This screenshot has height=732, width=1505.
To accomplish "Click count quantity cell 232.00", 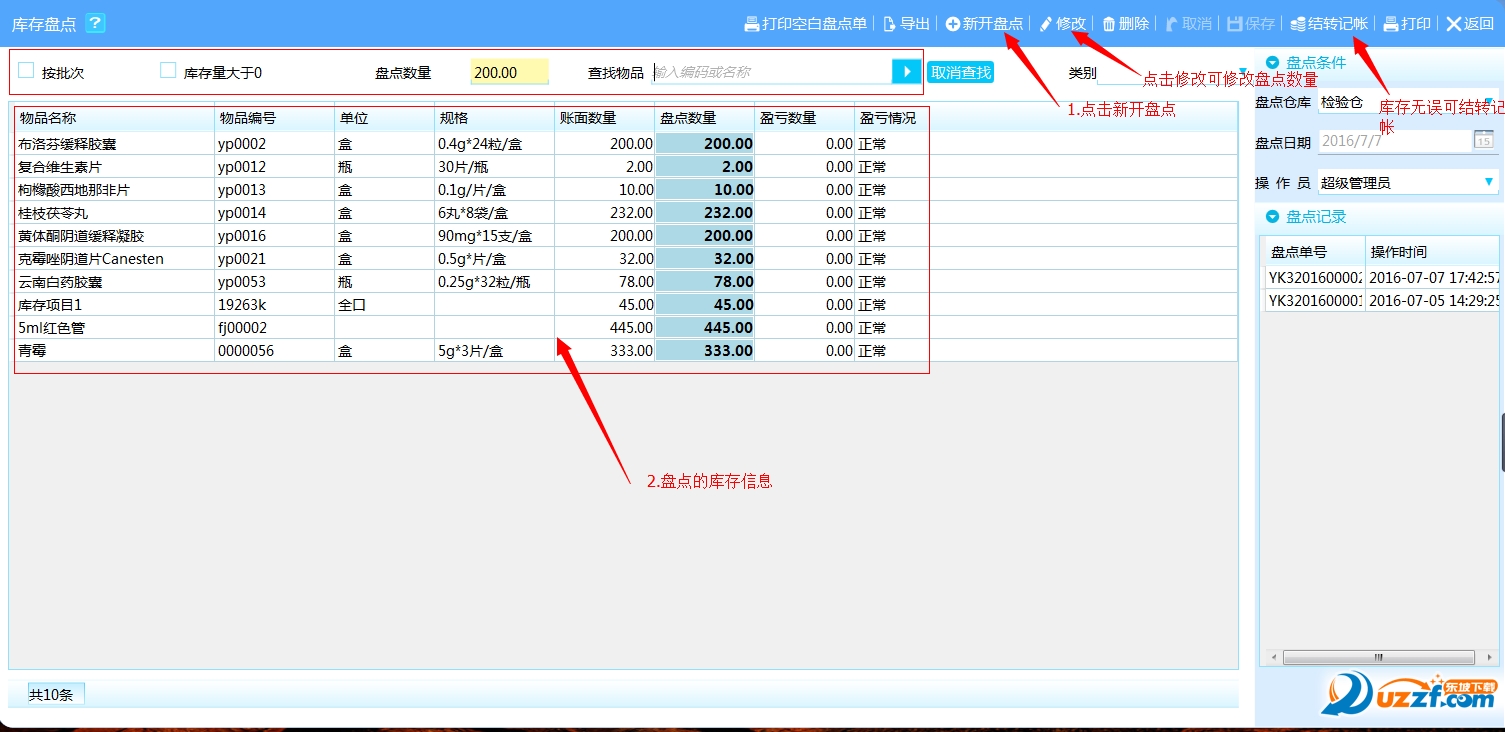I will coord(705,213).
